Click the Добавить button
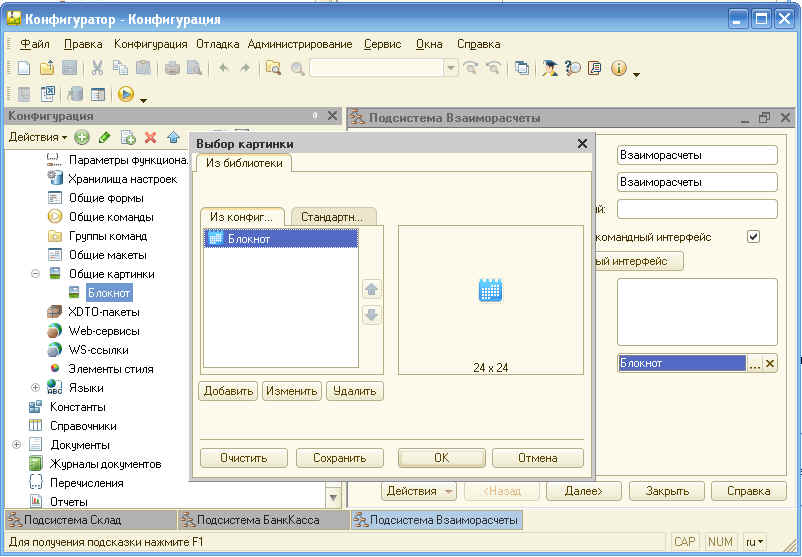This screenshot has height=557, width=802. pyautogui.click(x=228, y=391)
